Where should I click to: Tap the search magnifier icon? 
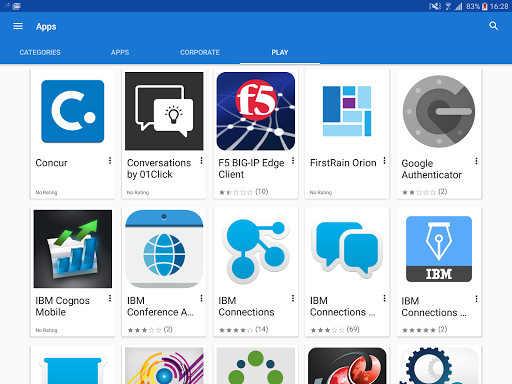(x=493, y=26)
